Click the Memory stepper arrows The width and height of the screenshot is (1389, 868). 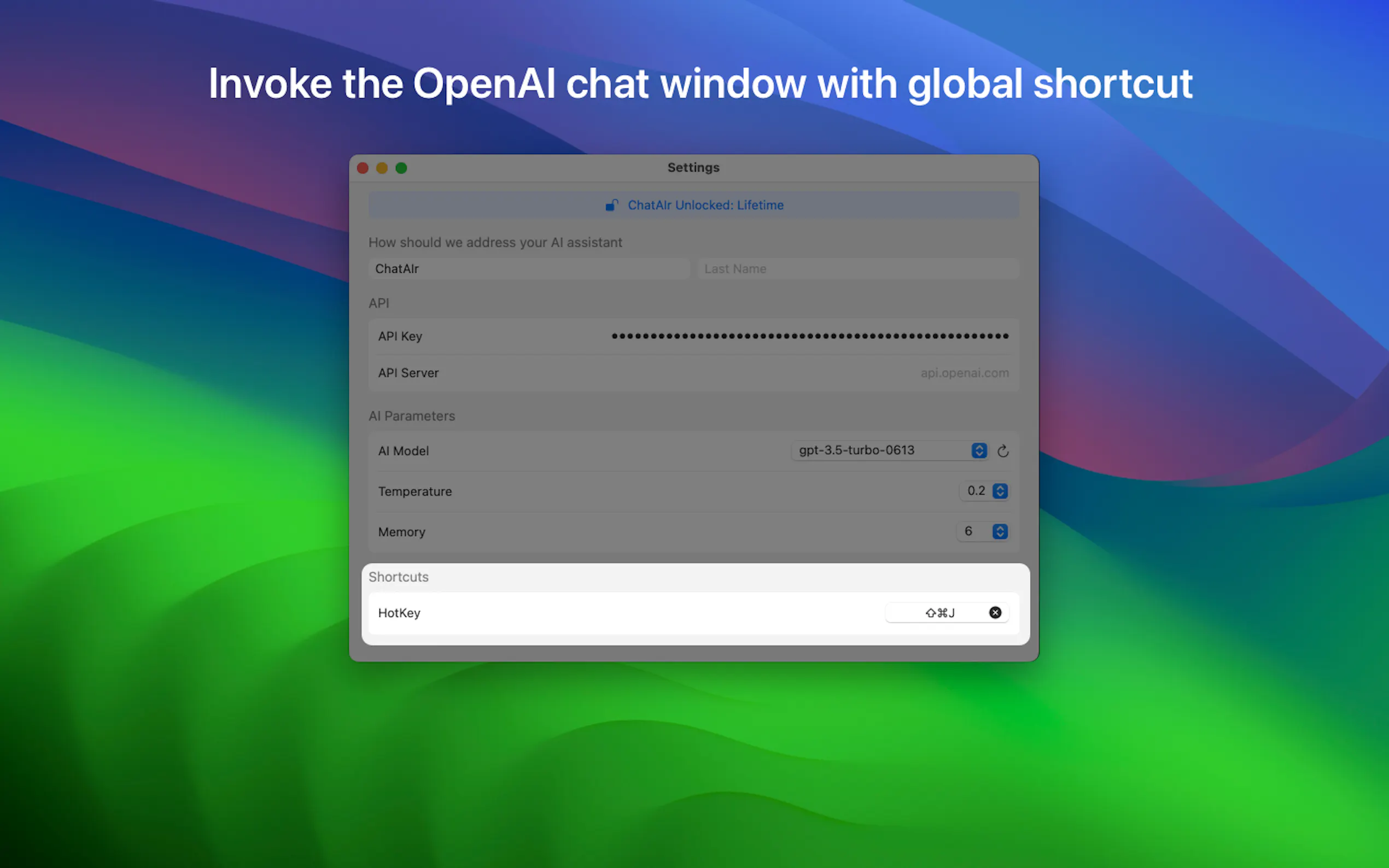pos(1000,532)
